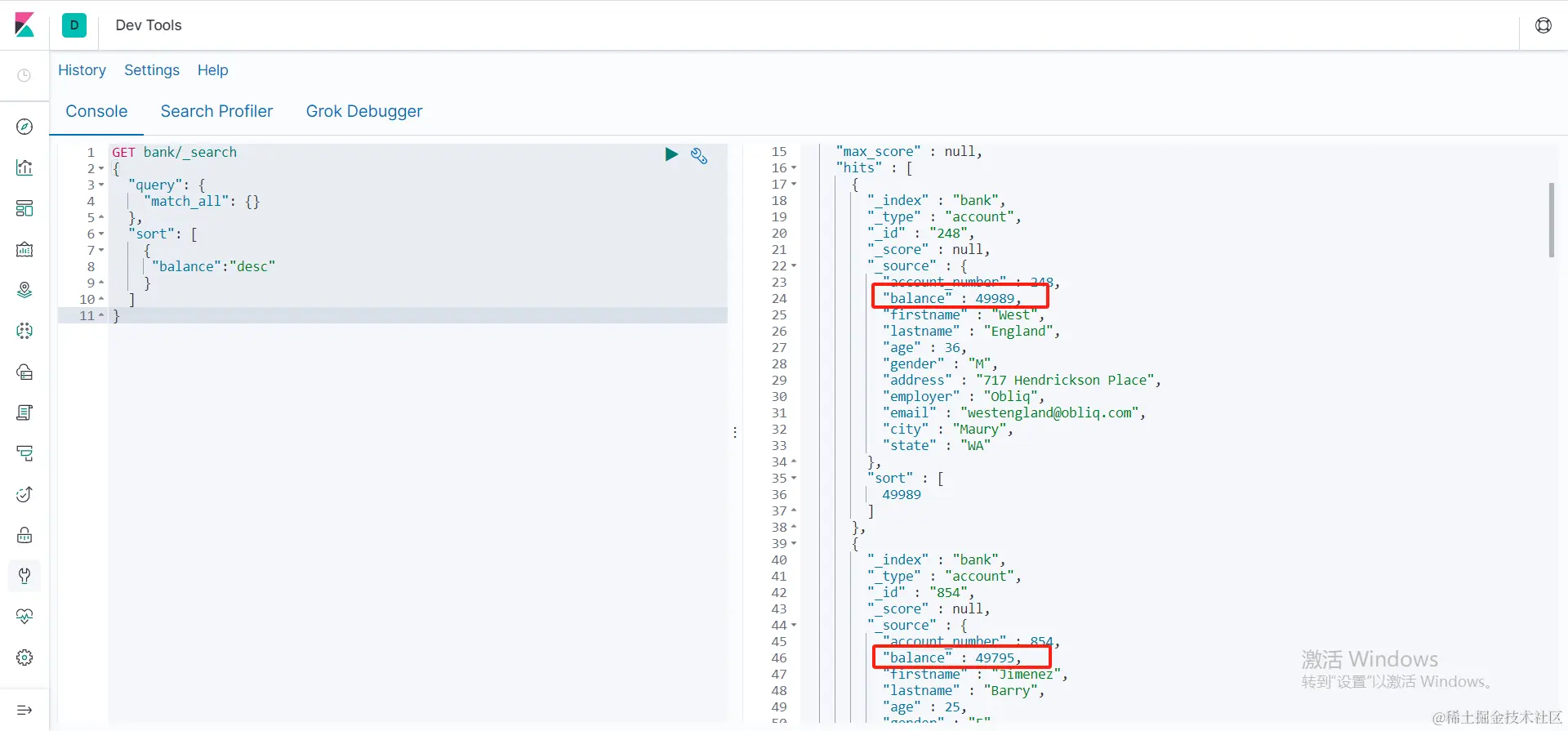
Task: Collapse _source fold arrow on line 44
Action: coord(794,626)
